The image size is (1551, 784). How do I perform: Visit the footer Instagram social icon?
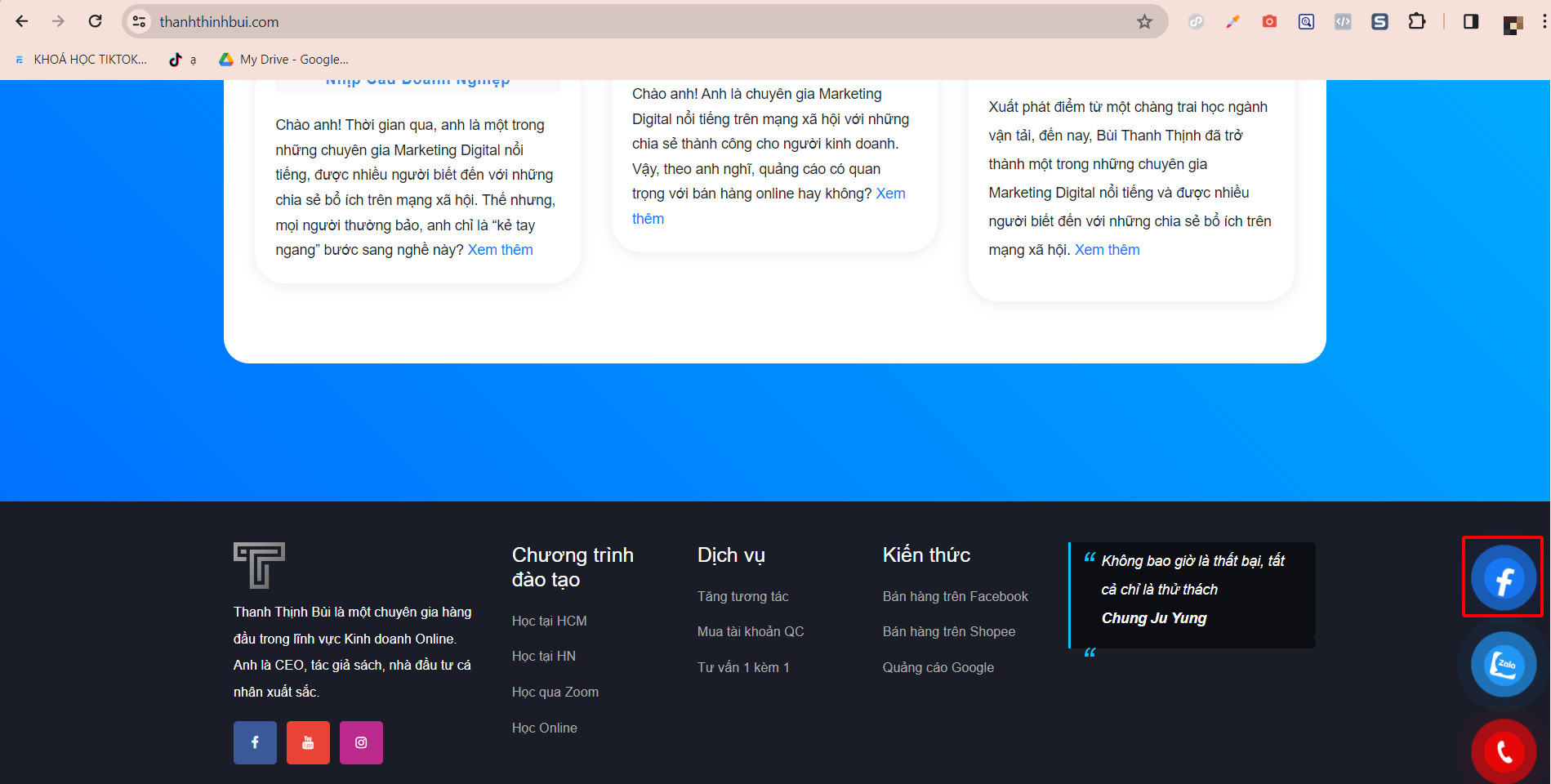click(361, 742)
